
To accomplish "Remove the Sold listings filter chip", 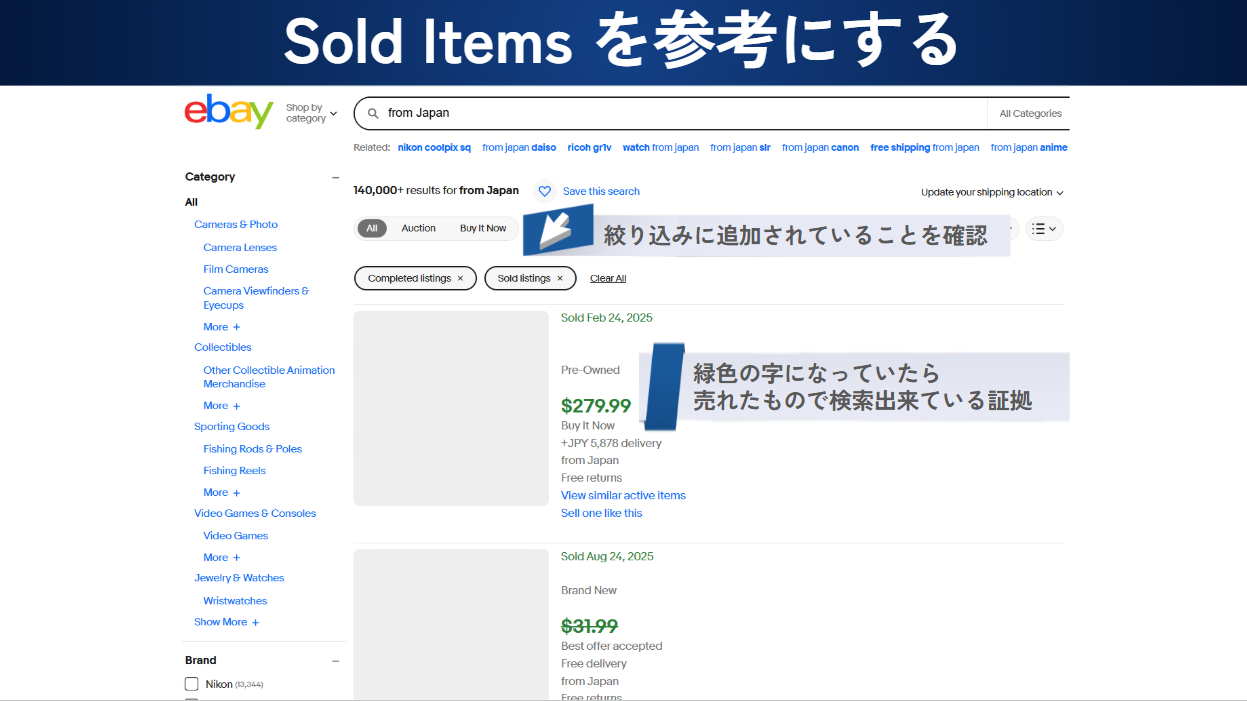I will tap(560, 278).
